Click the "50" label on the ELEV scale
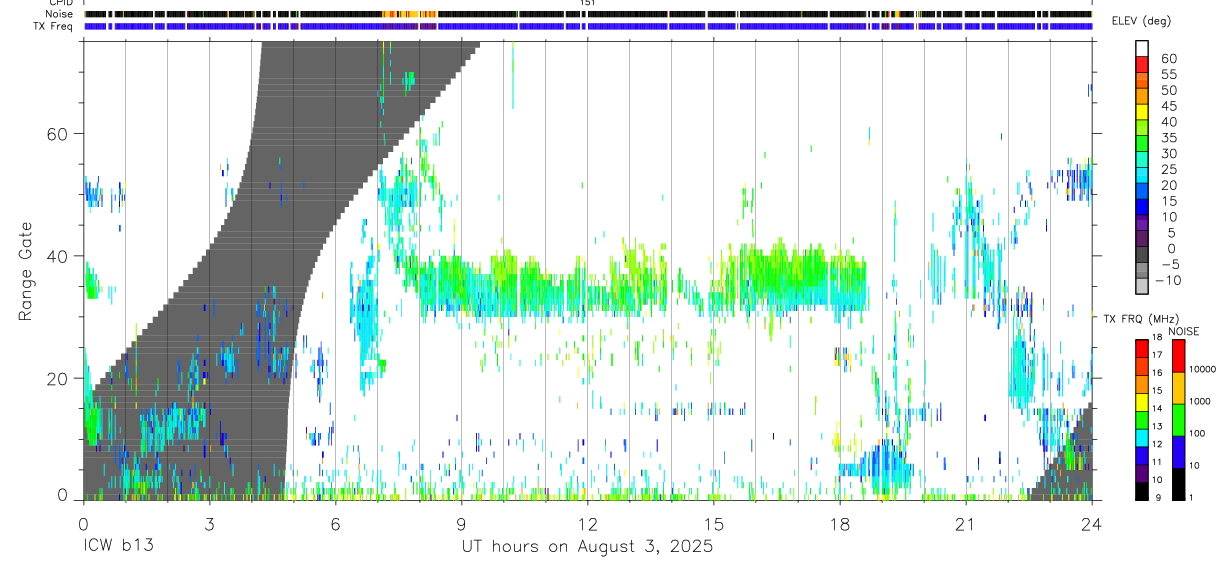Viewport: 1228px width, 567px height. pos(1168,91)
